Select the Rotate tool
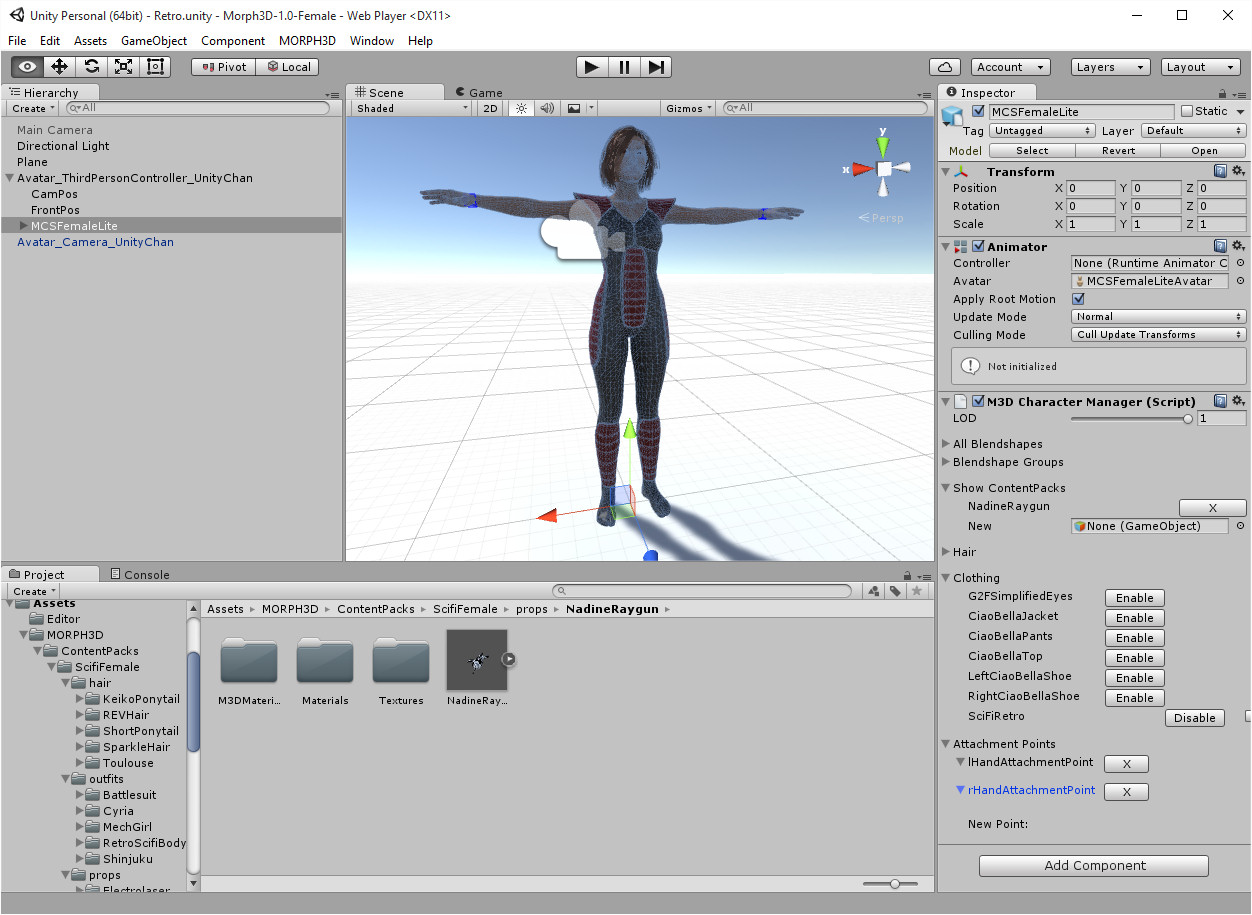Image resolution: width=1252 pixels, height=915 pixels. coord(91,66)
